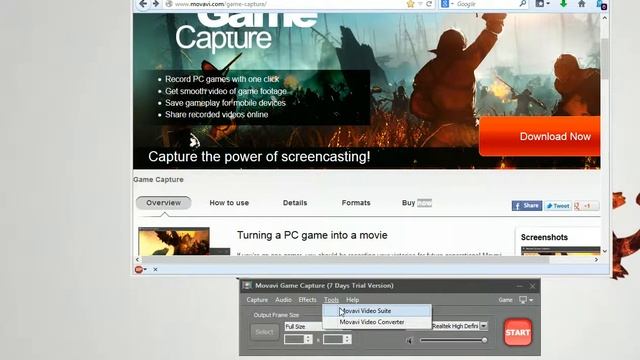Click the red START button
Viewport: 640px width, 360px height.
518,332
